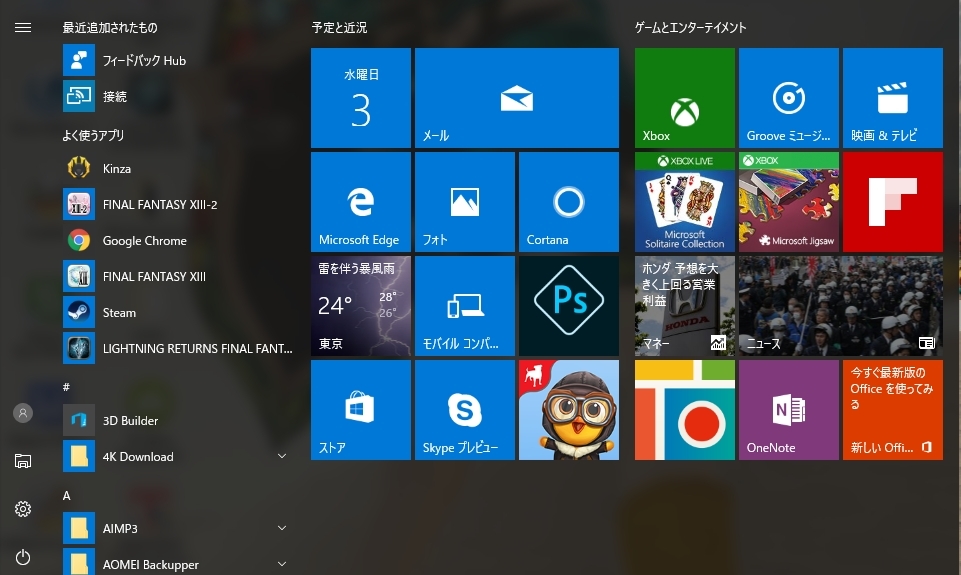961x575 pixels.
Task: Open the Zynga owl pilot game tile
Action: tap(569, 409)
